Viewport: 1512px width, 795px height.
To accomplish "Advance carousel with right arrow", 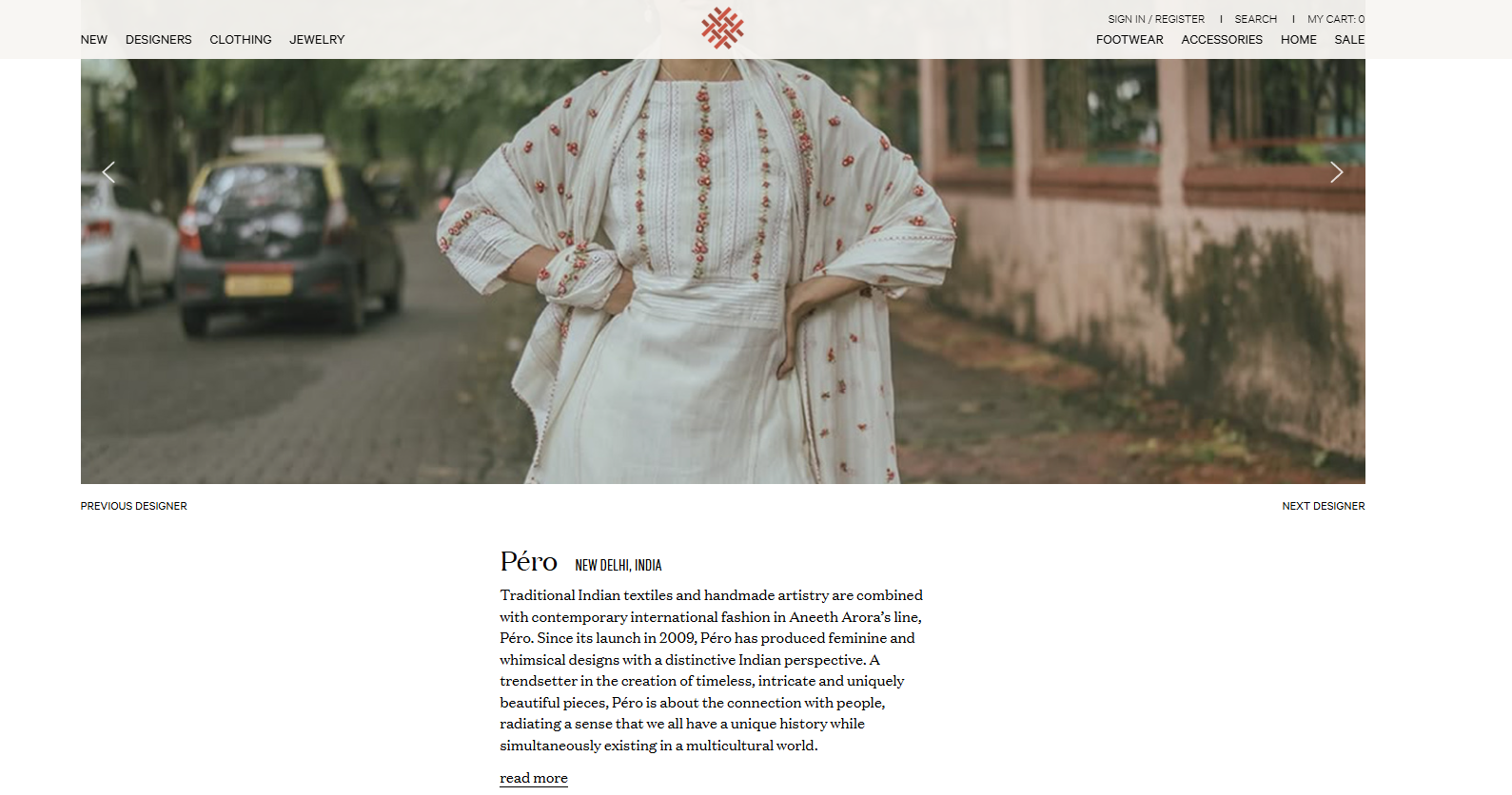I will tap(1336, 172).
